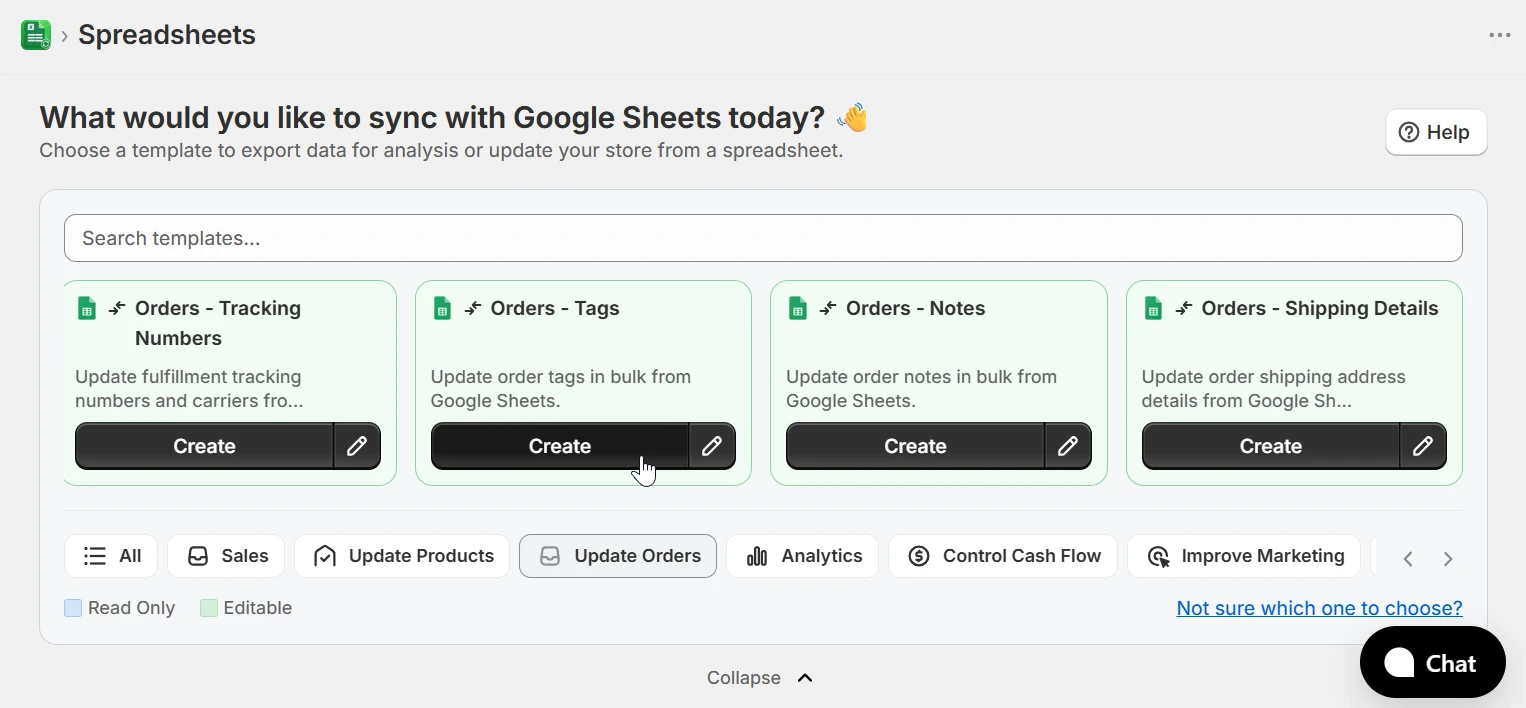Screen dimensions: 1526x708
Task: Select the All category filter
Action: (x=111, y=556)
